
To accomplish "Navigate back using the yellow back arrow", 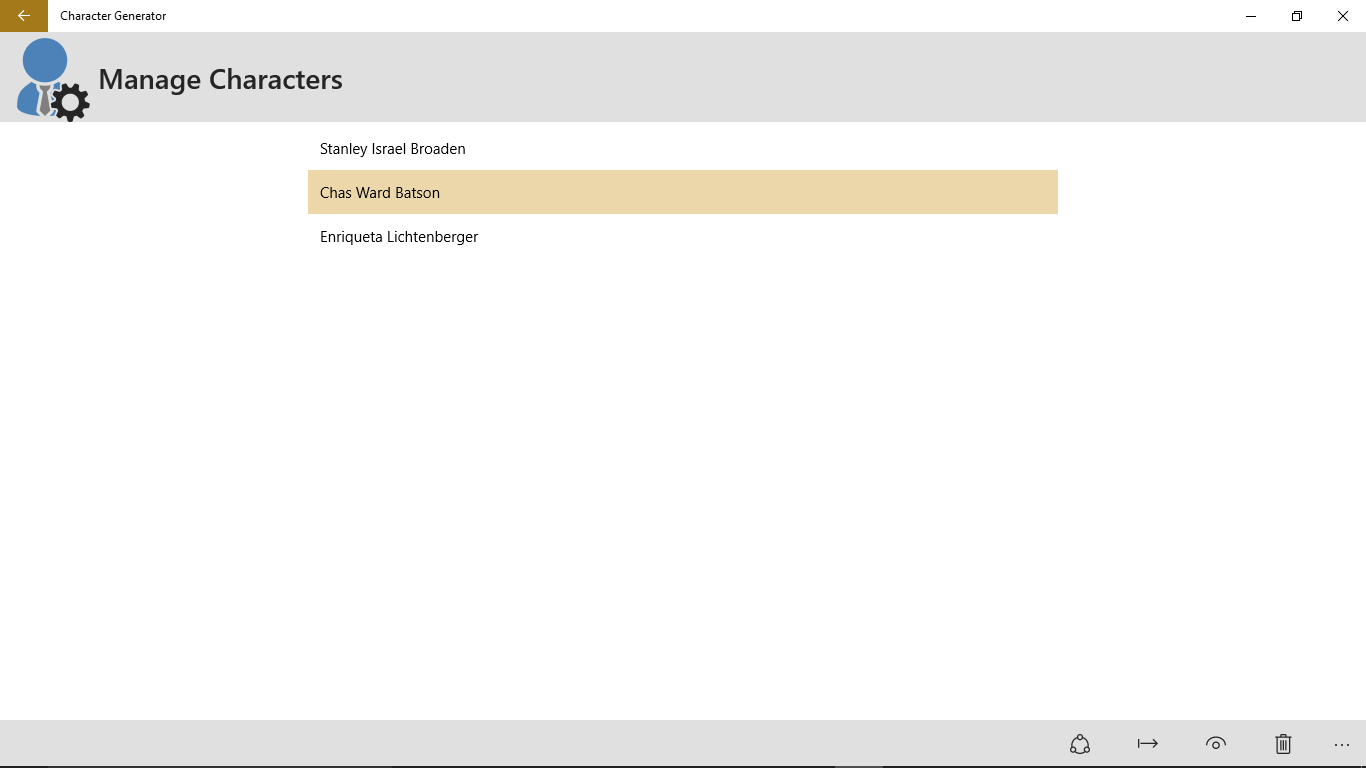I will [x=22, y=16].
